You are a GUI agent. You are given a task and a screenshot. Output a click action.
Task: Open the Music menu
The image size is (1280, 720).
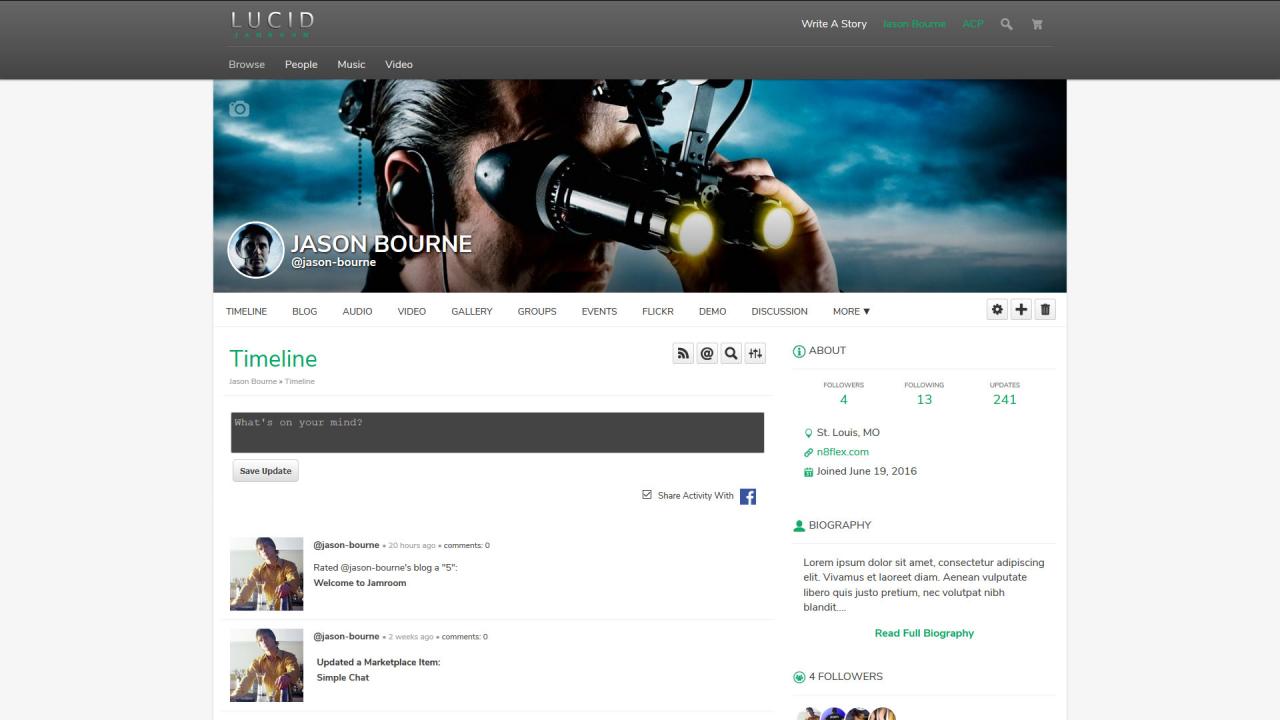click(351, 64)
